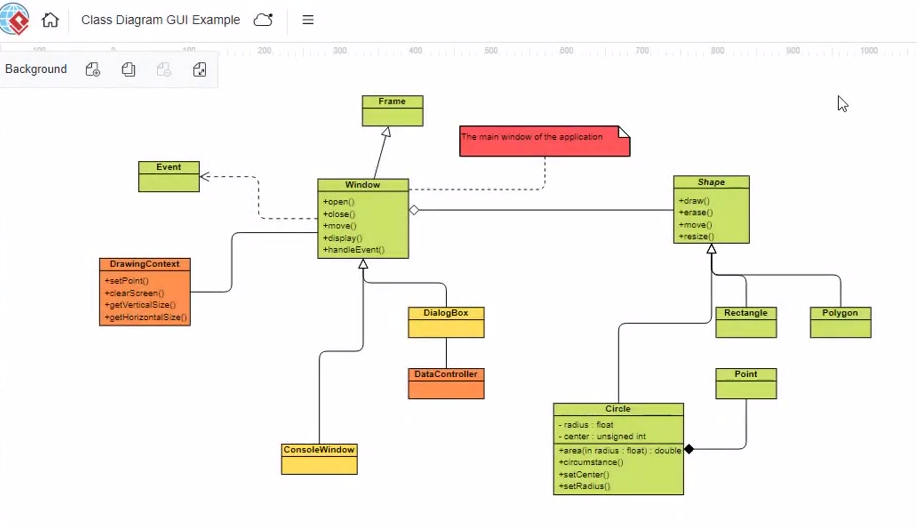Open the hamburger menu
917x528 pixels.
point(308,20)
